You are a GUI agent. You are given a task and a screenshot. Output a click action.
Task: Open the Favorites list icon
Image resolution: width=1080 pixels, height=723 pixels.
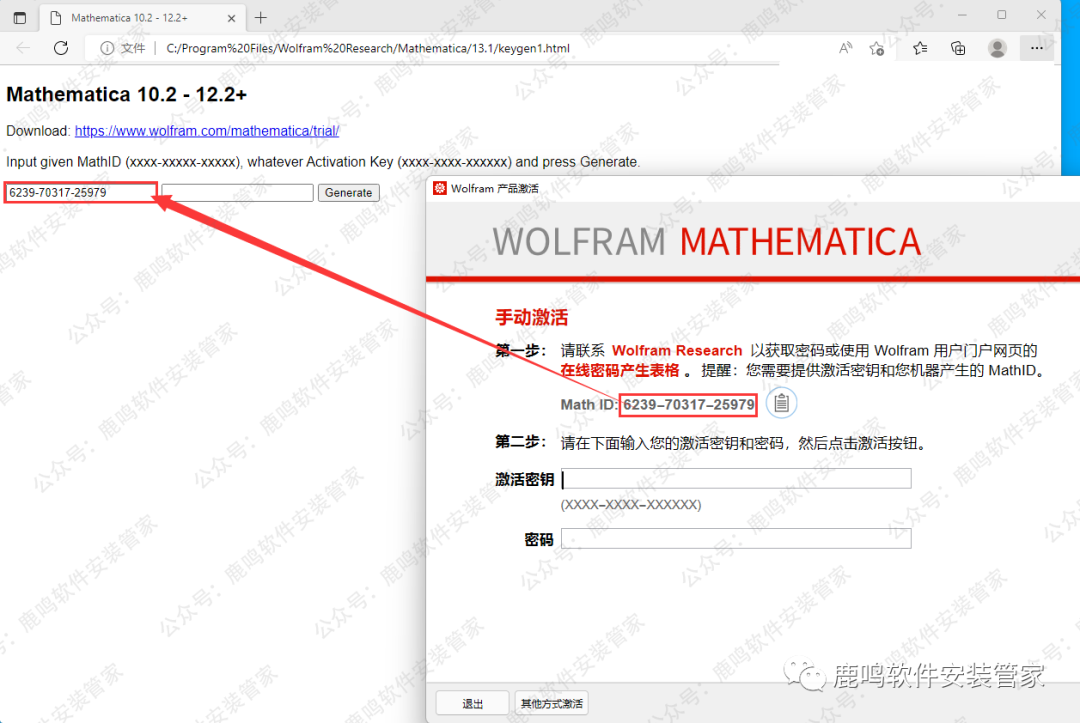[920, 48]
